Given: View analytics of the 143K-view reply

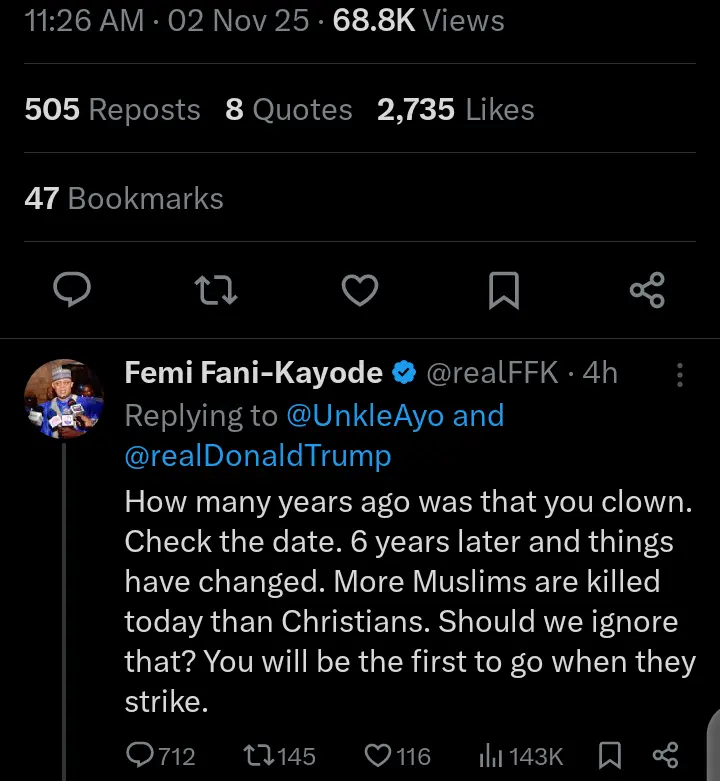Looking at the screenshot, I should 493,756.
